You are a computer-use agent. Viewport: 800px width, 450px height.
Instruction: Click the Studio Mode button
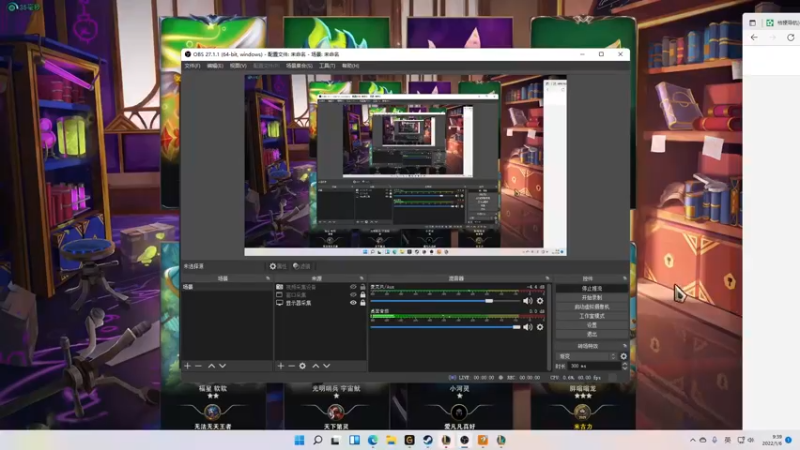(x=592, y=316)
